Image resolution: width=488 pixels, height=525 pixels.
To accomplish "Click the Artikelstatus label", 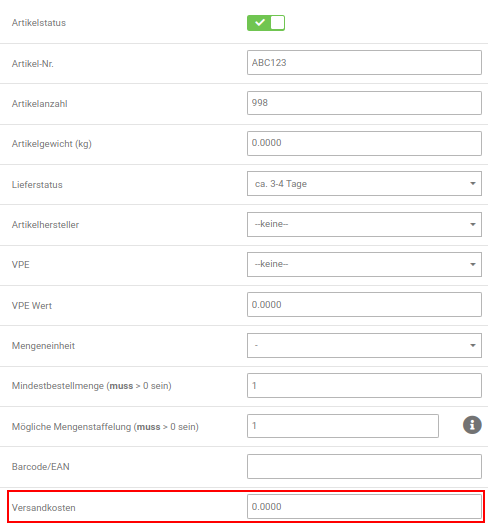I will (x=39, y=23).
